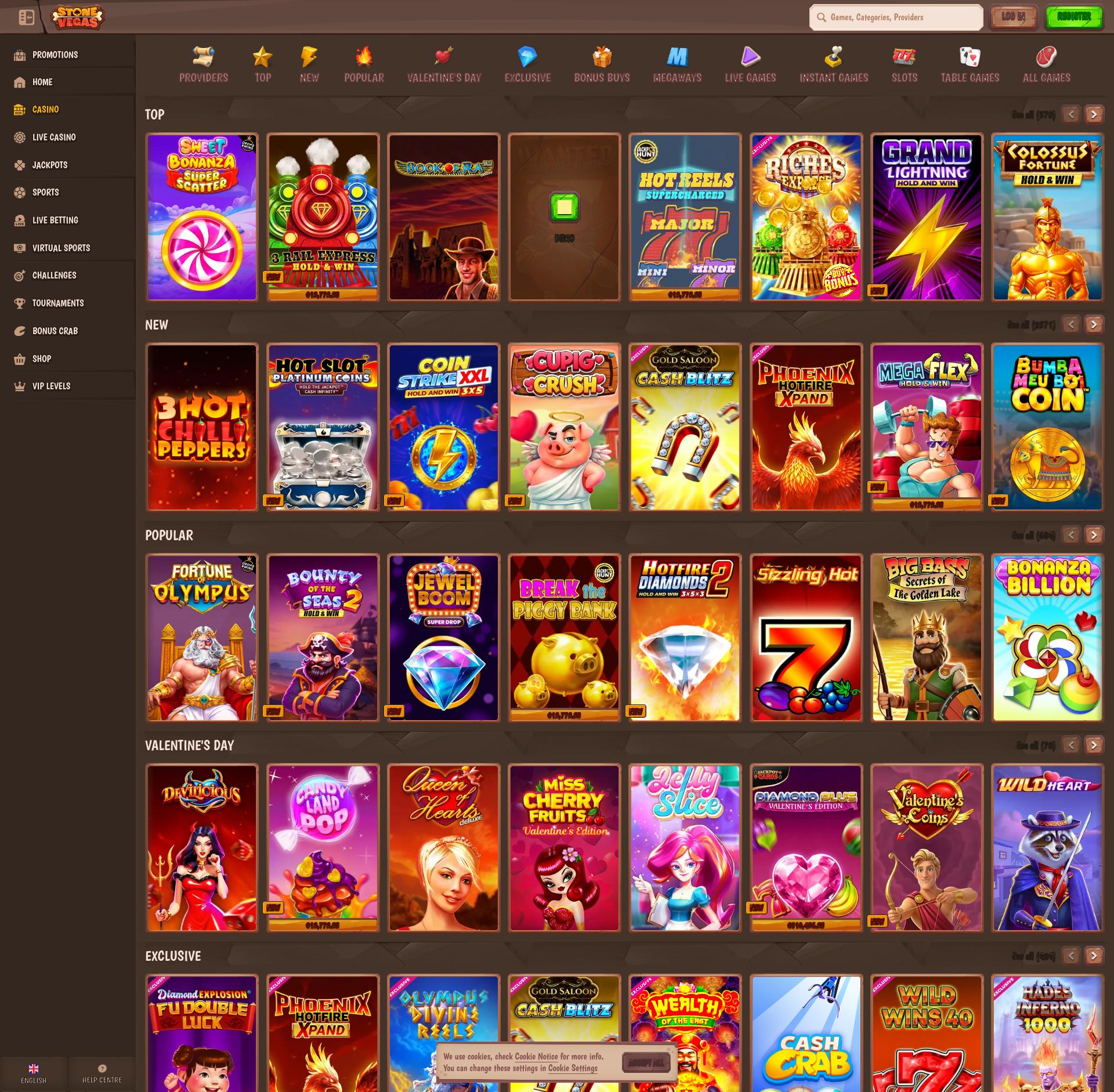Go to Bonus Crab in sidebar

coord(55,331)
